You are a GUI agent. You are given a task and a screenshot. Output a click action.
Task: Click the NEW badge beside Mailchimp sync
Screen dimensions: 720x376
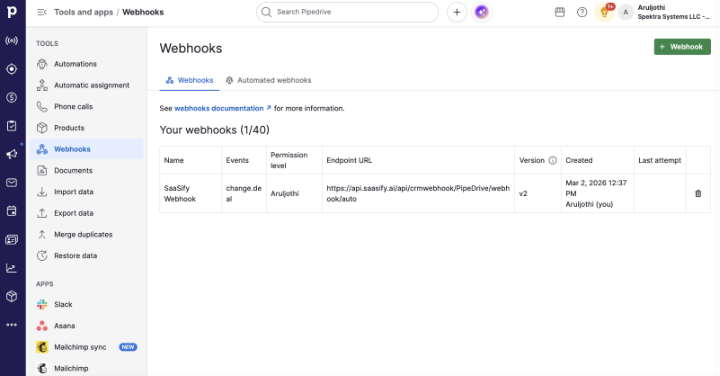point(128,347)
